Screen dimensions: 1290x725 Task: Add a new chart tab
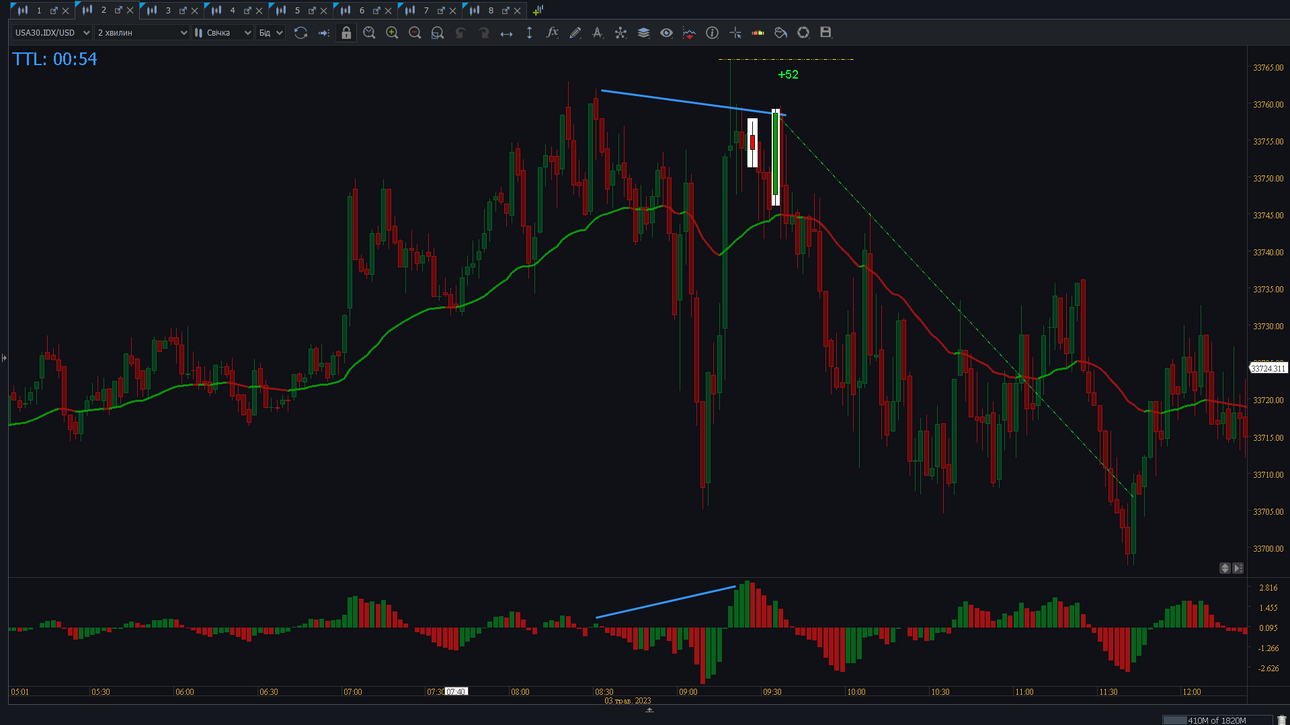pos(538,10)
